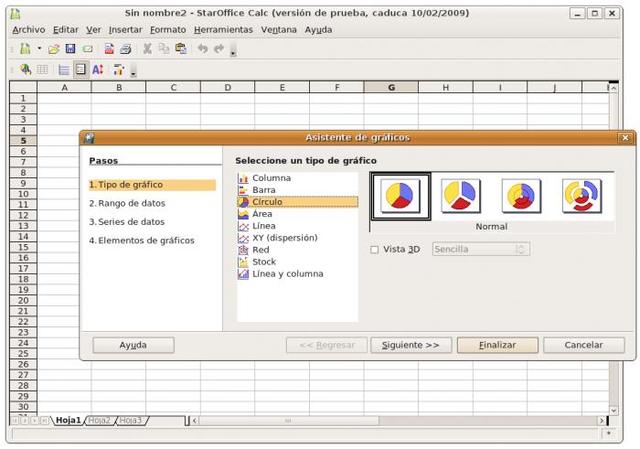Click the send document as e-mail icon
This screenshot has height=449, width=640.
[x=87, y=49]
